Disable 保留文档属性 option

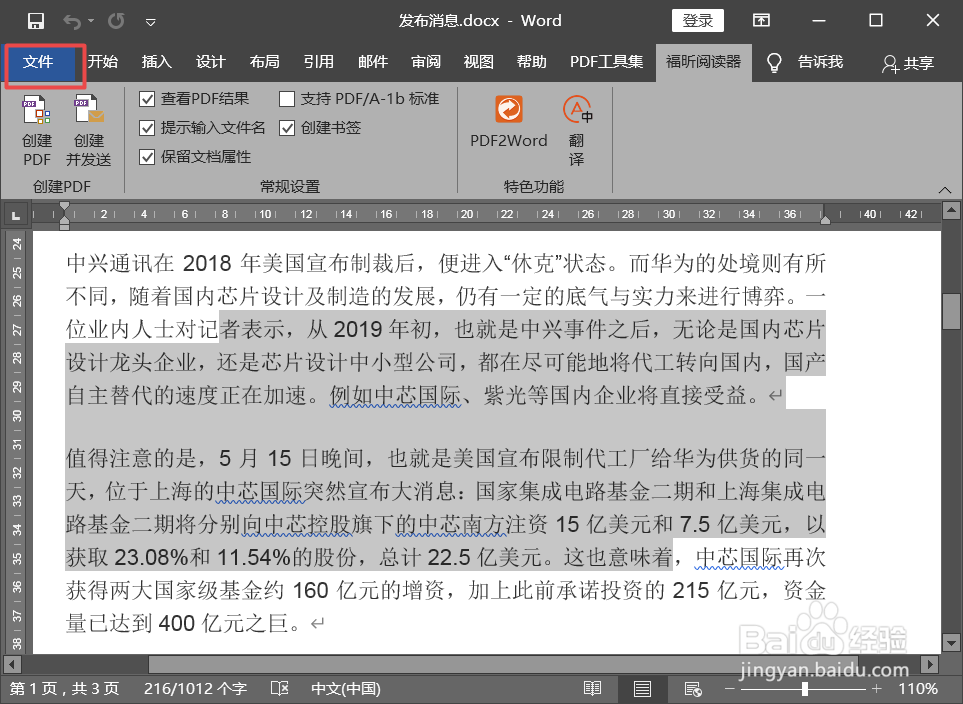click(145, 158)
